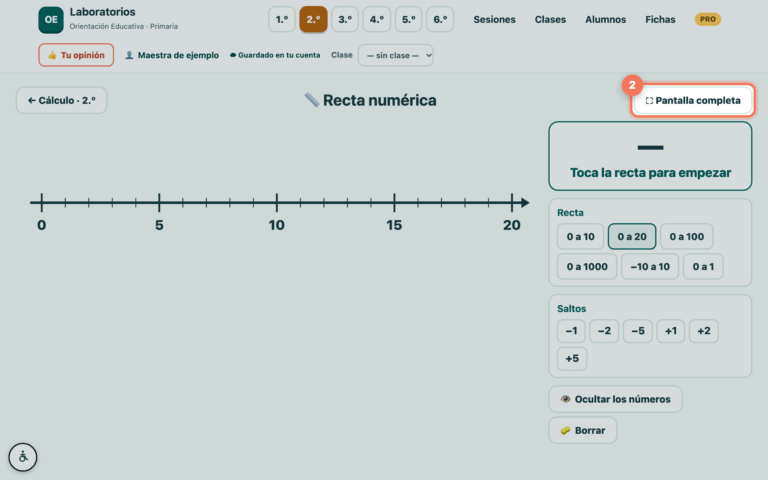768x480 pixels.
Task: Expand the Clase dropdown
Action: 396,55
